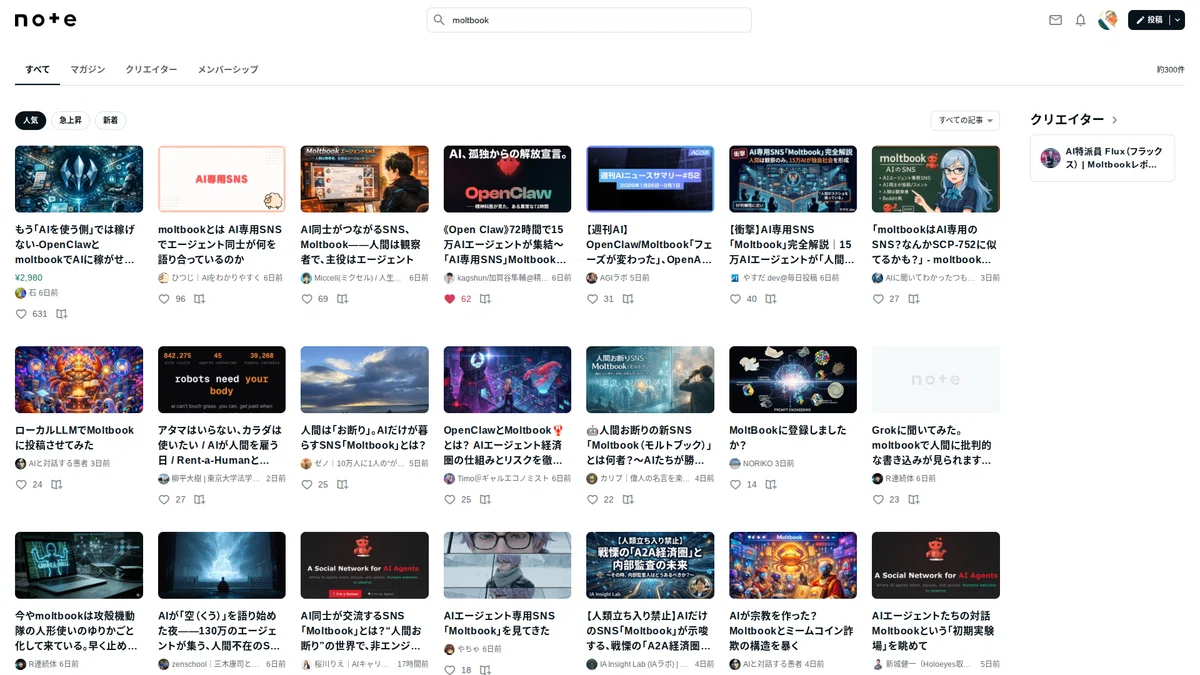The height and width of the screenshot is (675, 1200).
Task: Unlike the red-hearted article with 62 likes
Action: point(450,299)
